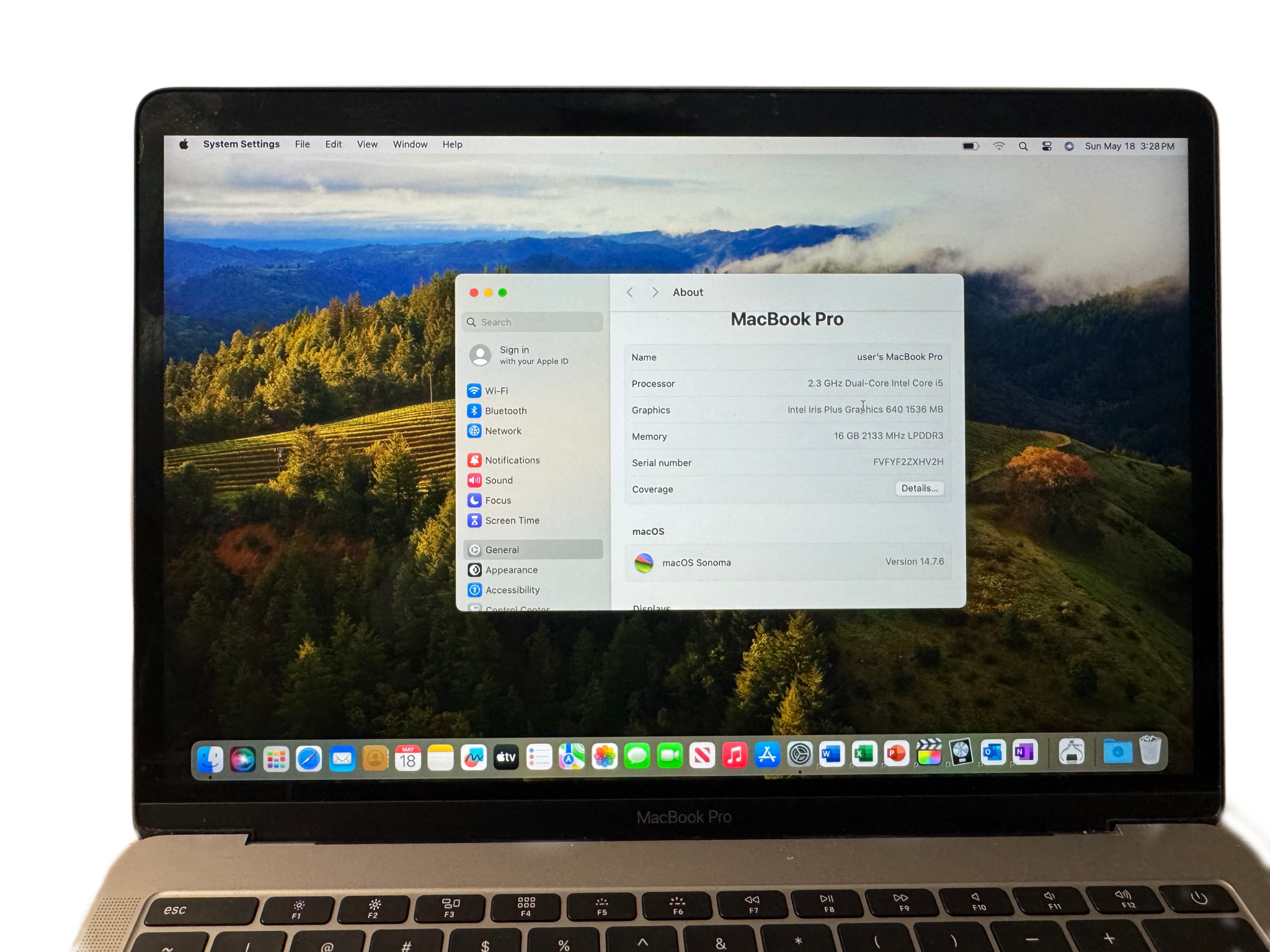Launch Microsoft Excel from the Dock

tap(864, 754)
